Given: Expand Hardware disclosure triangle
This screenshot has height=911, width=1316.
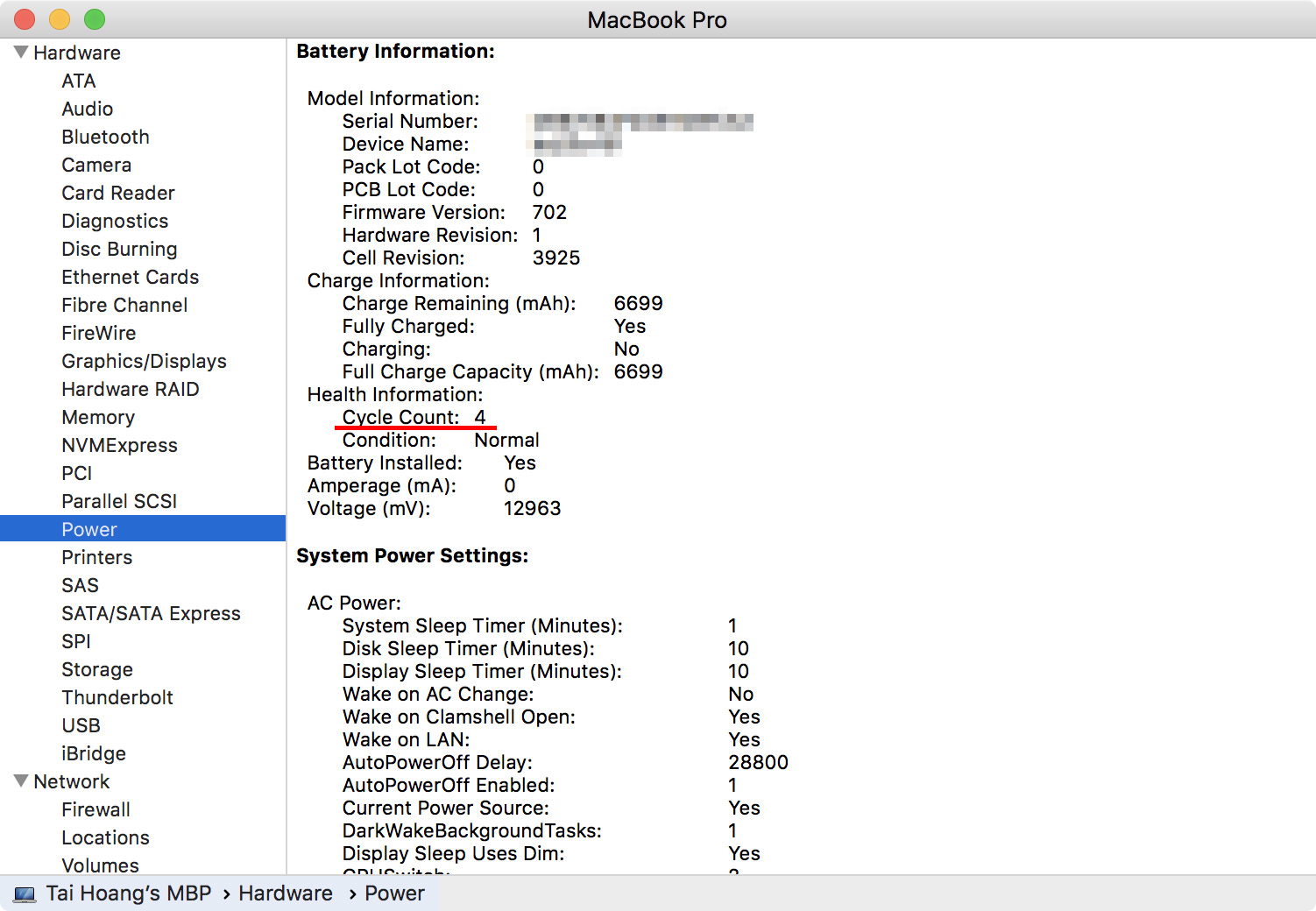Looking at the screenshot, I should pos(20,52).
